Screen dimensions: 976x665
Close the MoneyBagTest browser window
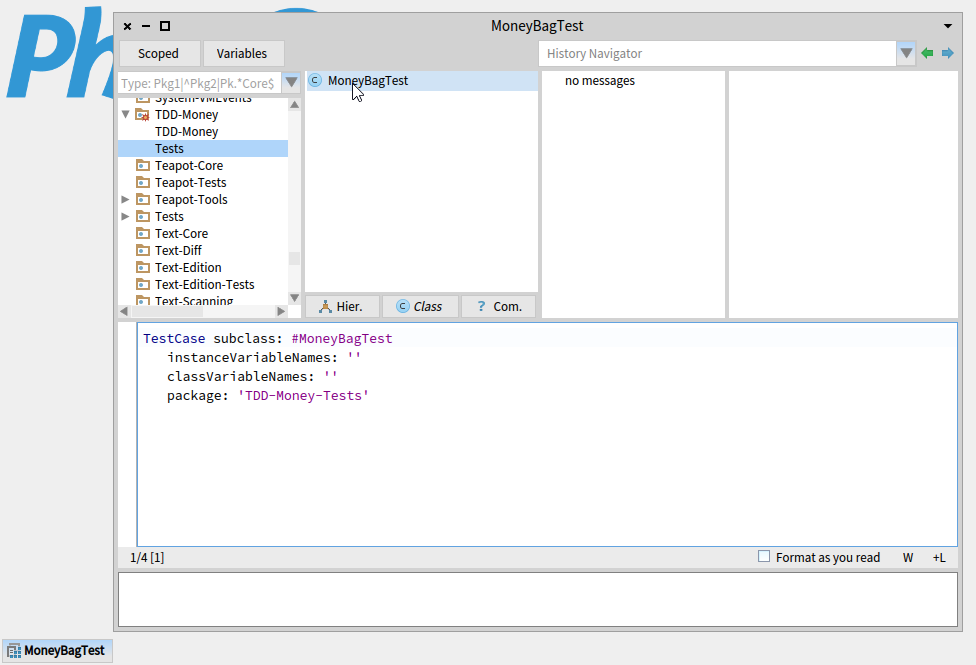point(127,26)
